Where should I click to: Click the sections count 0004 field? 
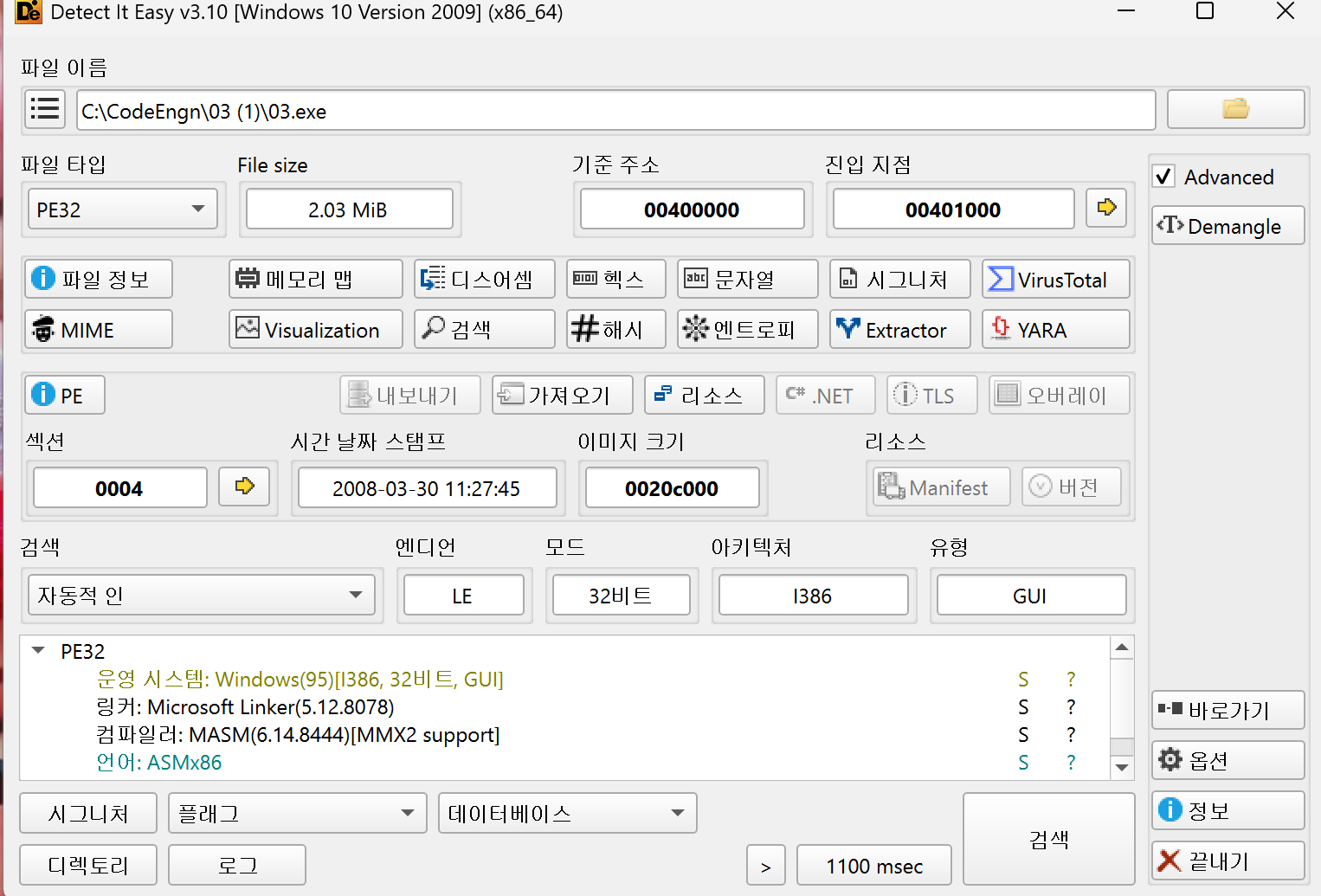point(120,487)
